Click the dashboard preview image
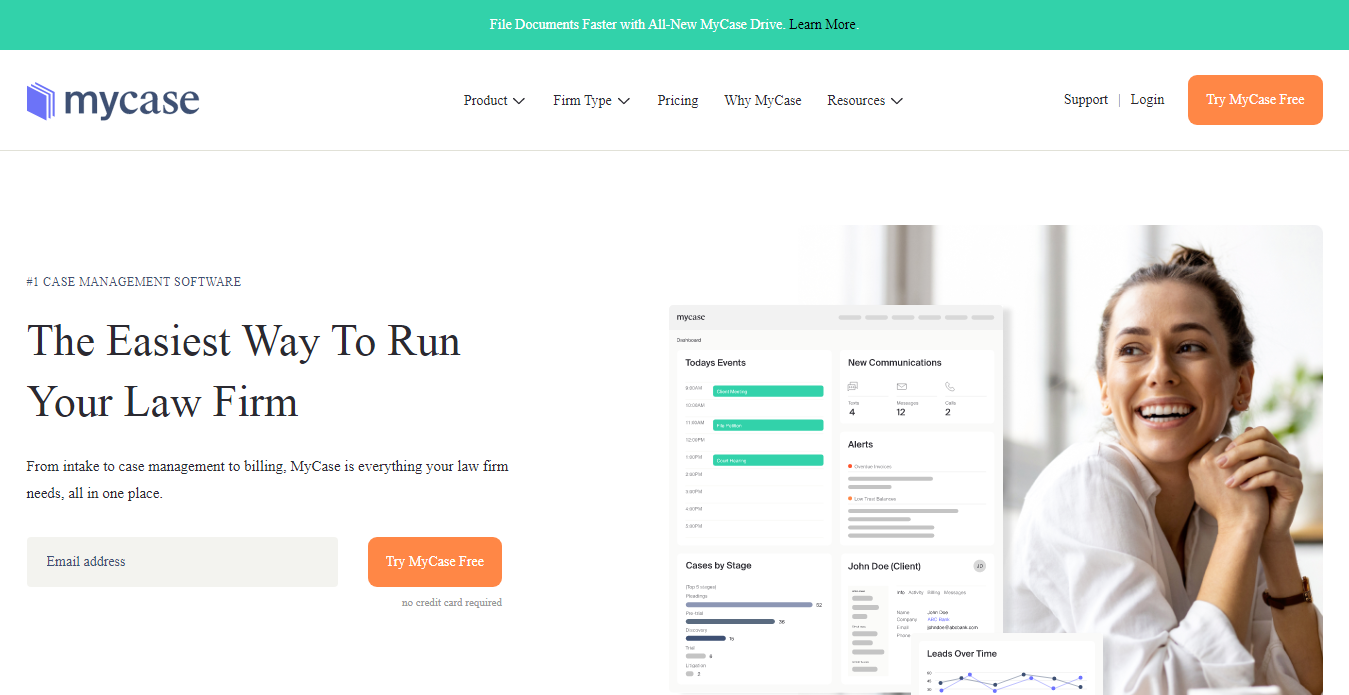This screenshot has height=695, width=1349. 836,500
